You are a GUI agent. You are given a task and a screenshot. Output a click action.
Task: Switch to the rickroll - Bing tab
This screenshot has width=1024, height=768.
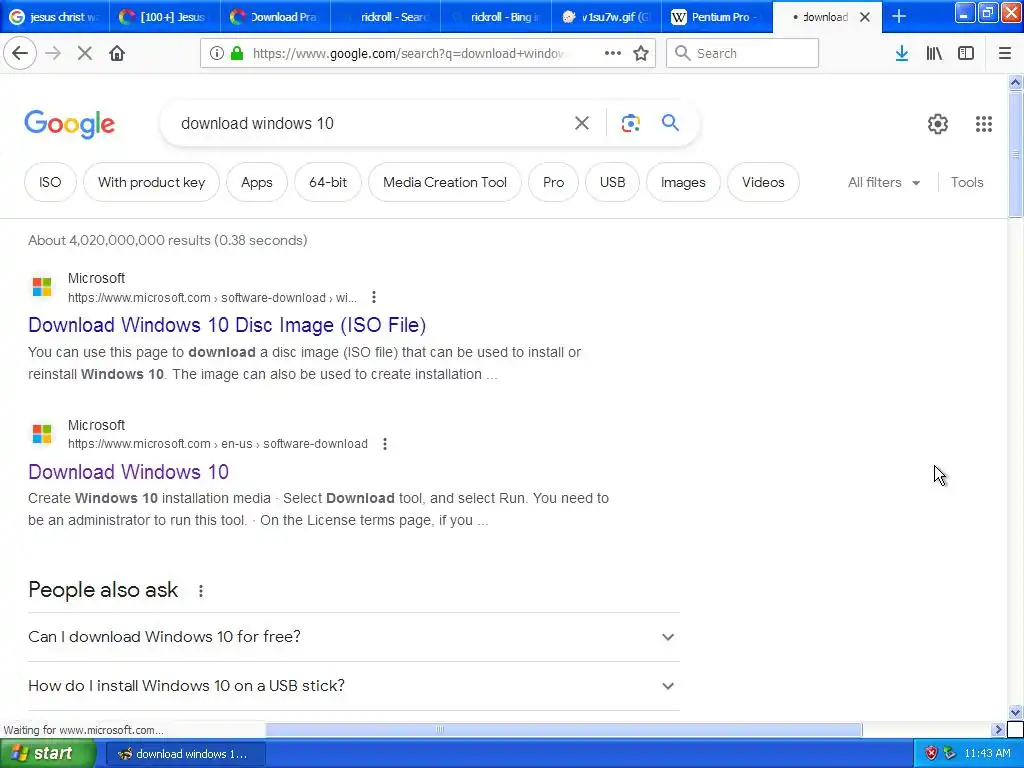tap(496, 17)
